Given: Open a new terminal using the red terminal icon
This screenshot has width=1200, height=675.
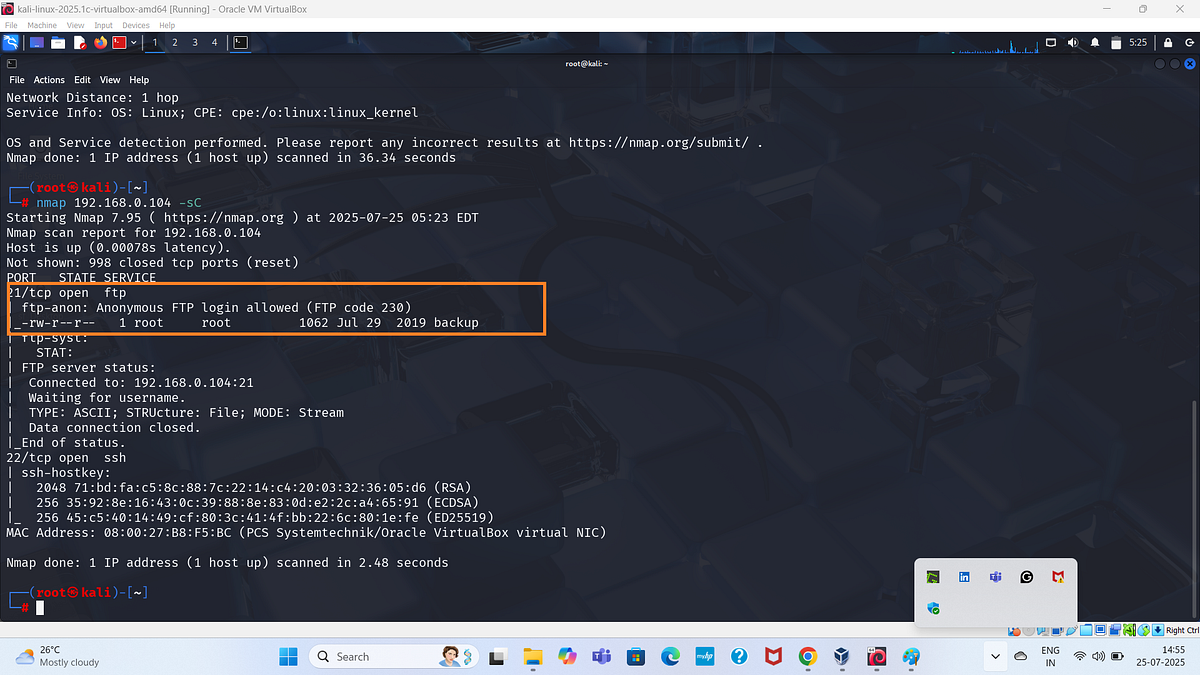Looking at the screenshot, I should (118, 42).
